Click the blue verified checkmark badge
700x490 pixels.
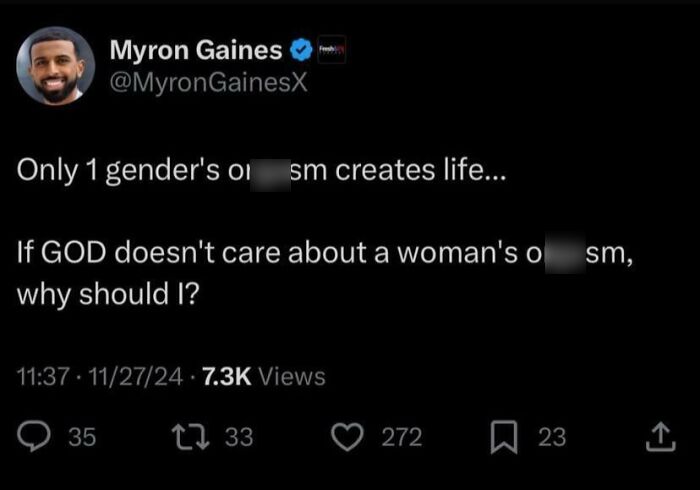[x=298, y=49]
